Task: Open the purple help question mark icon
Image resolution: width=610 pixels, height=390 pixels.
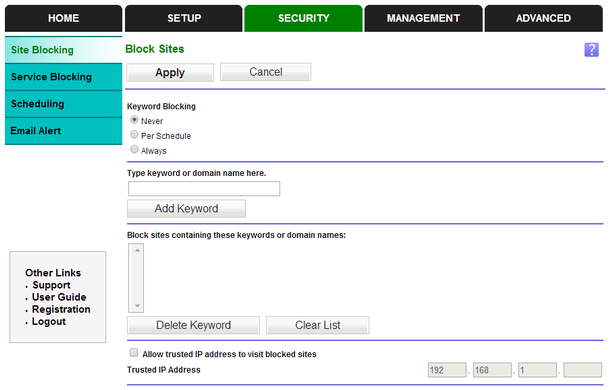Action: click(x=591, y=50)
